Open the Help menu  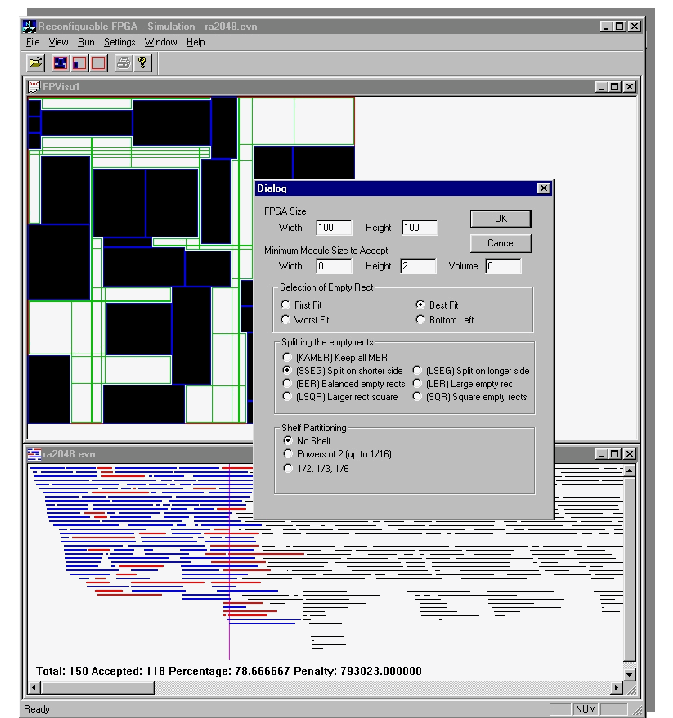195,42
